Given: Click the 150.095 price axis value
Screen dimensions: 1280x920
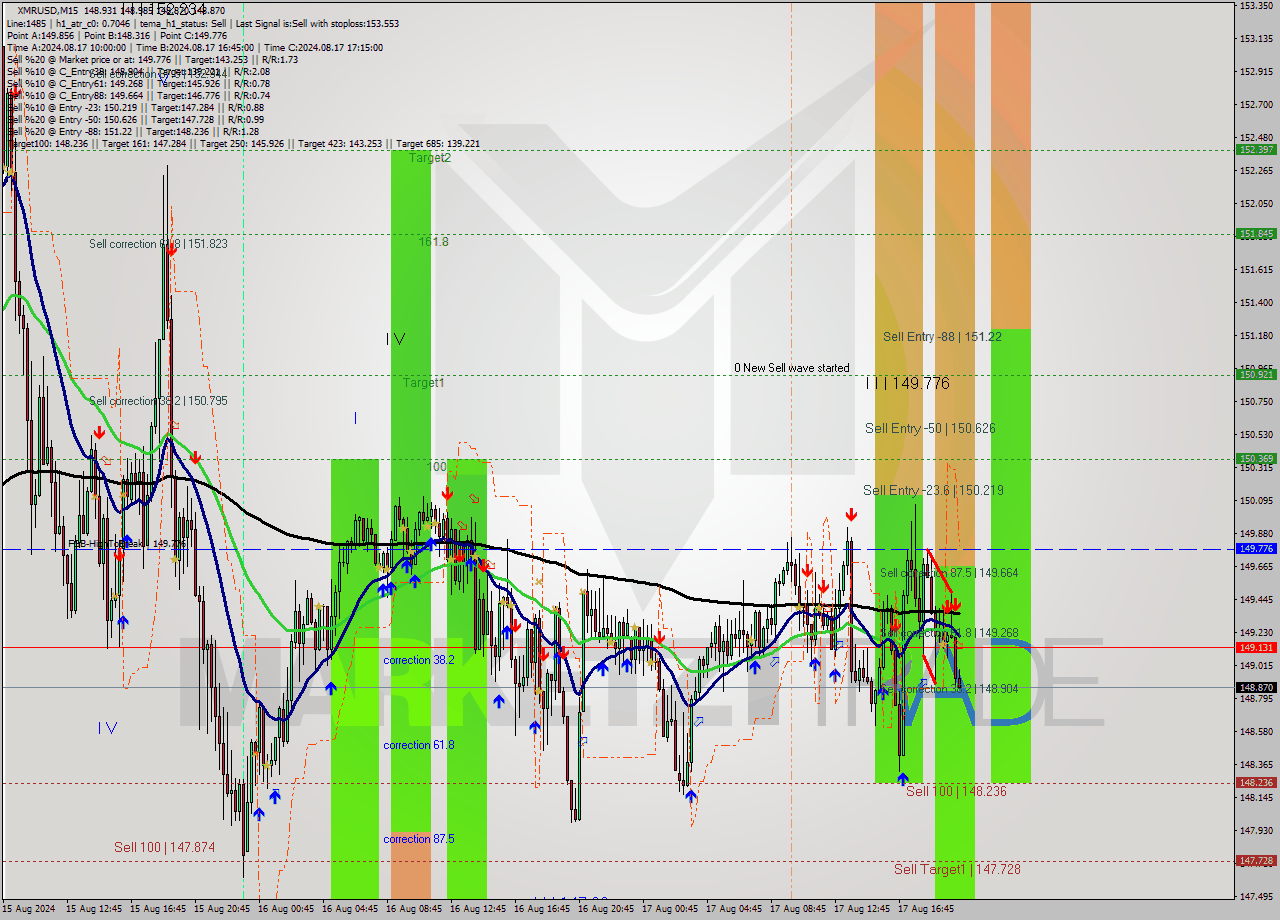Looking at the screenshot, I should [x=1255, y=500].
